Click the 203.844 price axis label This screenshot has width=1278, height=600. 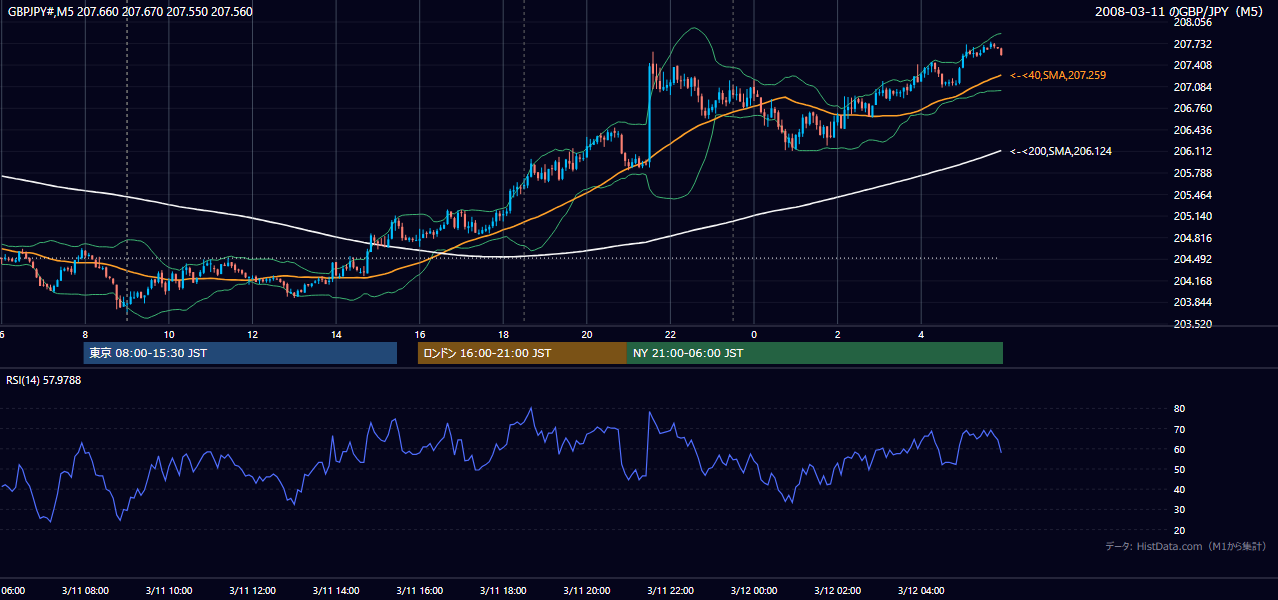pyautogui.click(x=1193, y=302)
